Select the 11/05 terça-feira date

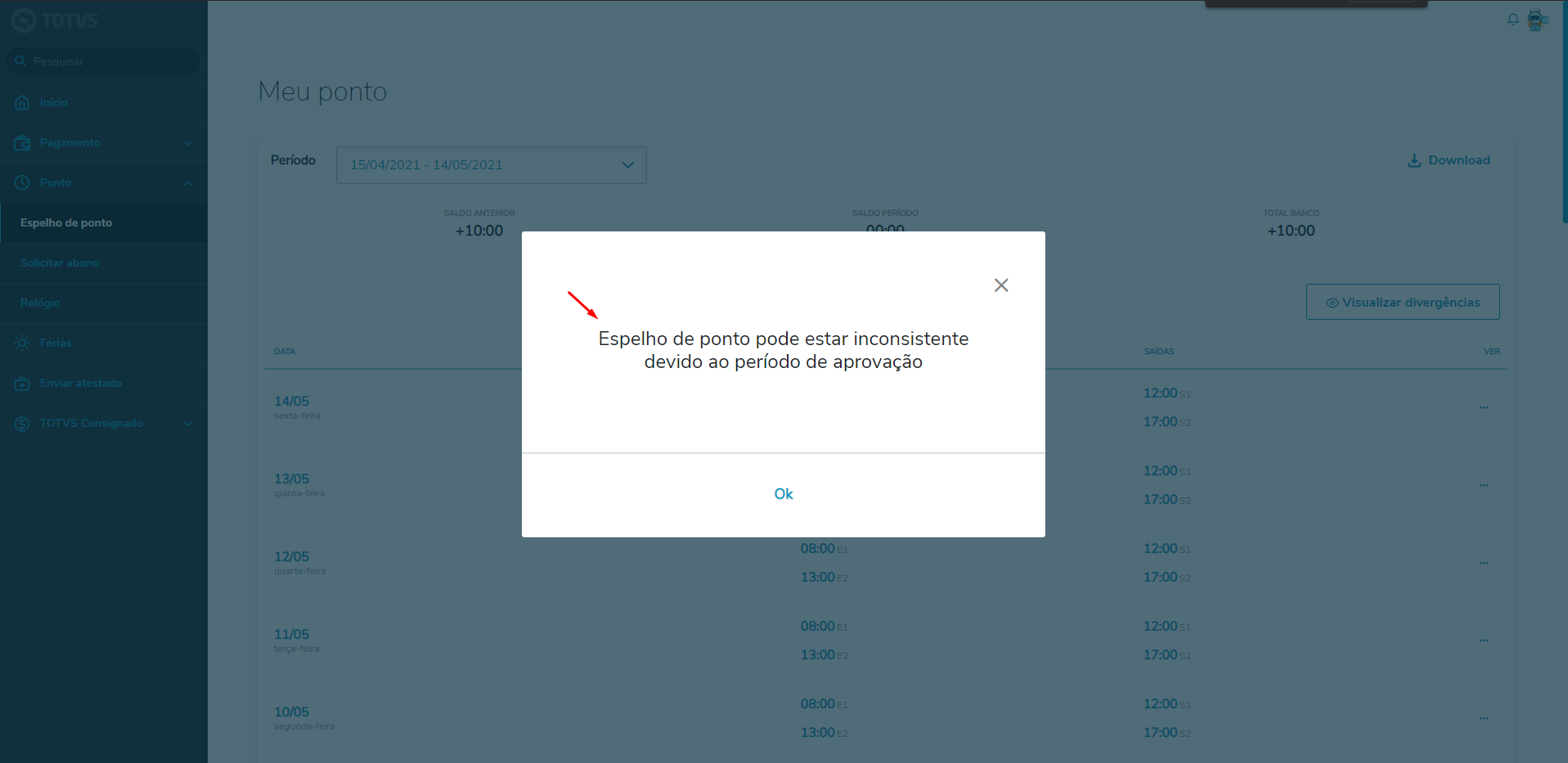pos(297,640)
